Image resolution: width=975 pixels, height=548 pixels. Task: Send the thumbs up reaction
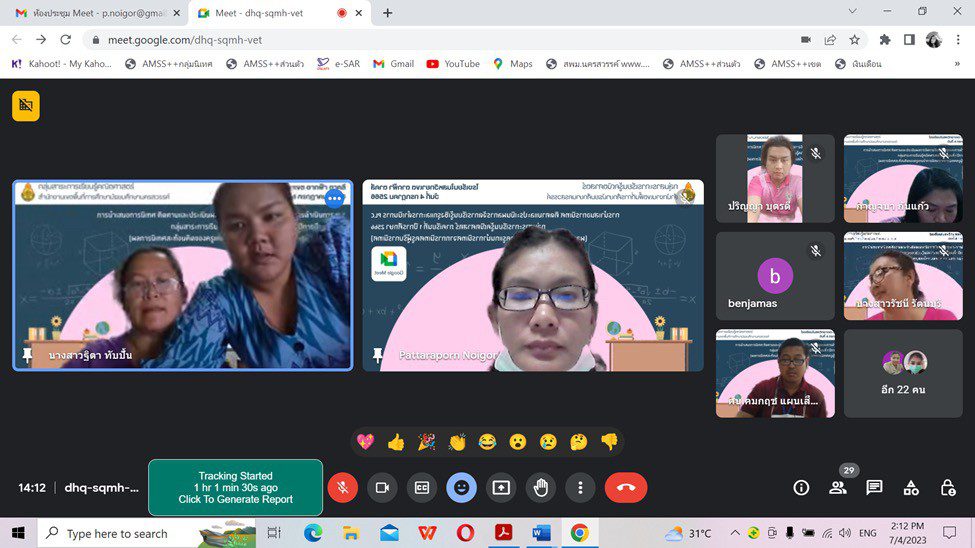pyautogui.click(x=396, y=442)
